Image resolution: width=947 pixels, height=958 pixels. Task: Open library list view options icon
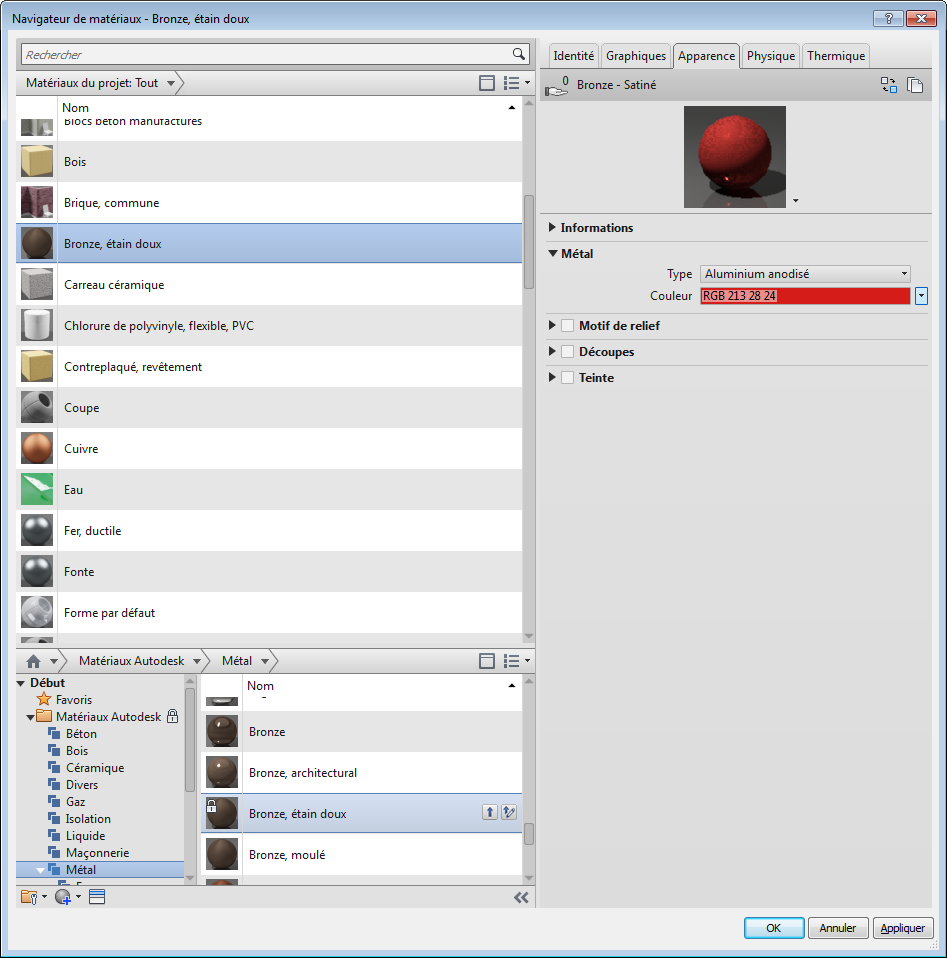(516, 660)
